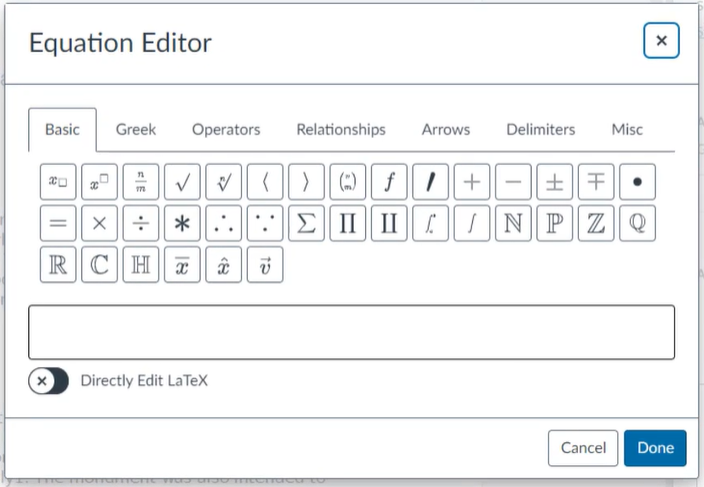This screenshot has height=487, width=704.
Task: Insert the division sign
Action: [x=141, y=224]
